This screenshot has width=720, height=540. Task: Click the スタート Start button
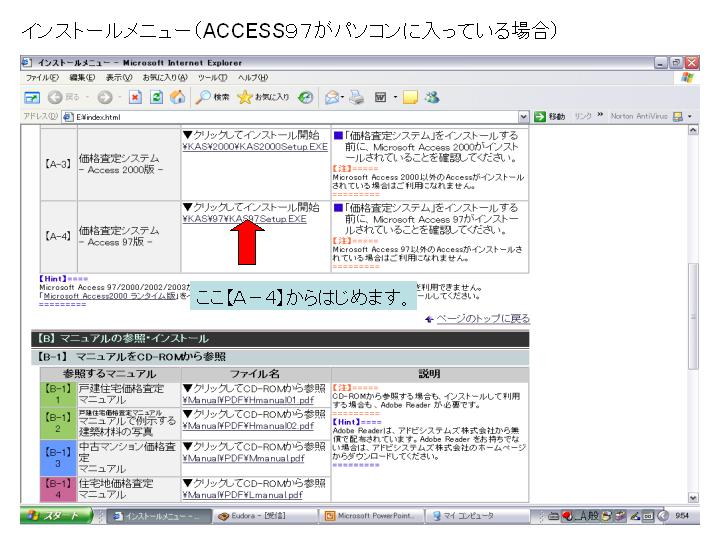pos(56,516)
